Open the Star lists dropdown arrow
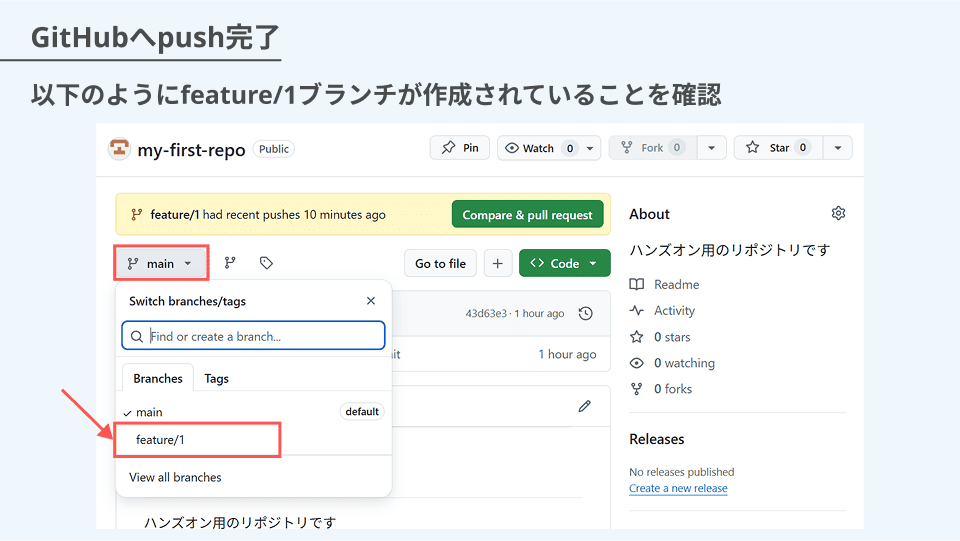 pos(838,147)
